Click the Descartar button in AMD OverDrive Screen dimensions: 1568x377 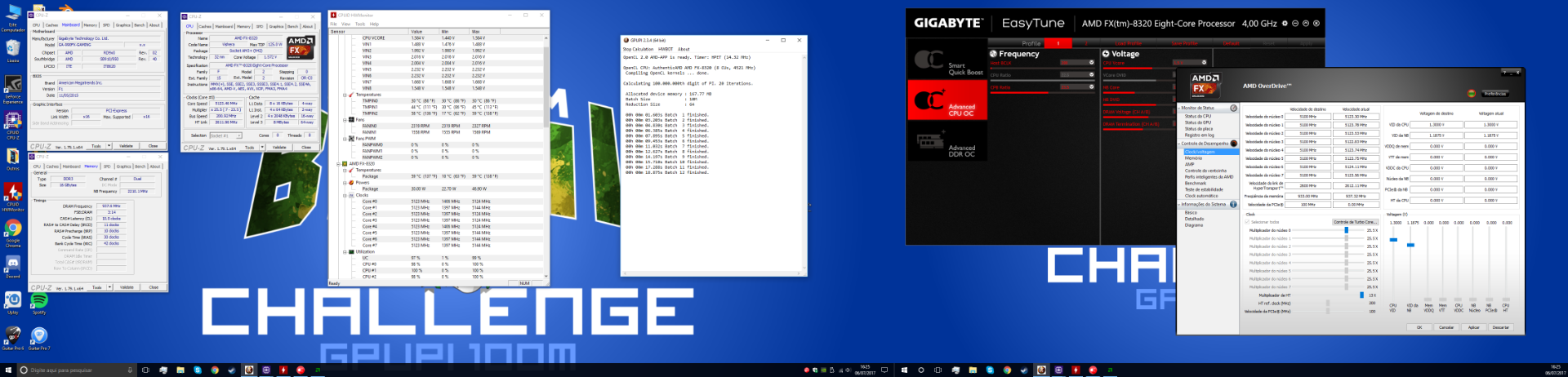1501,327
